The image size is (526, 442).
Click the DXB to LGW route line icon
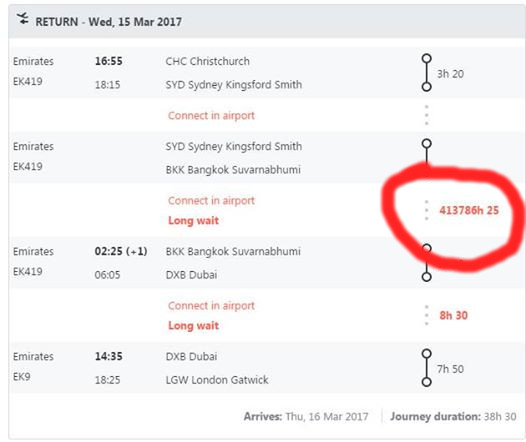426,368
